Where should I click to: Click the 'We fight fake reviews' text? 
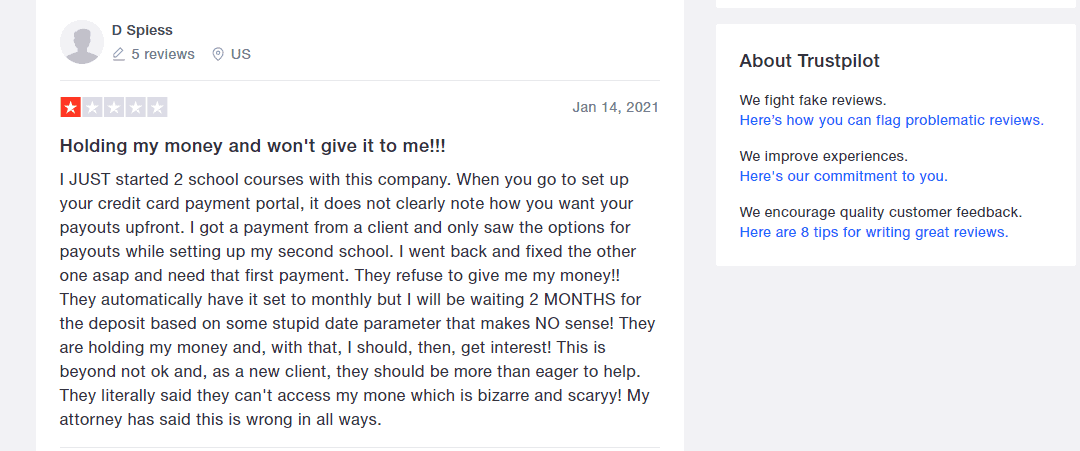pyautogui.click(x=813, y=100)
